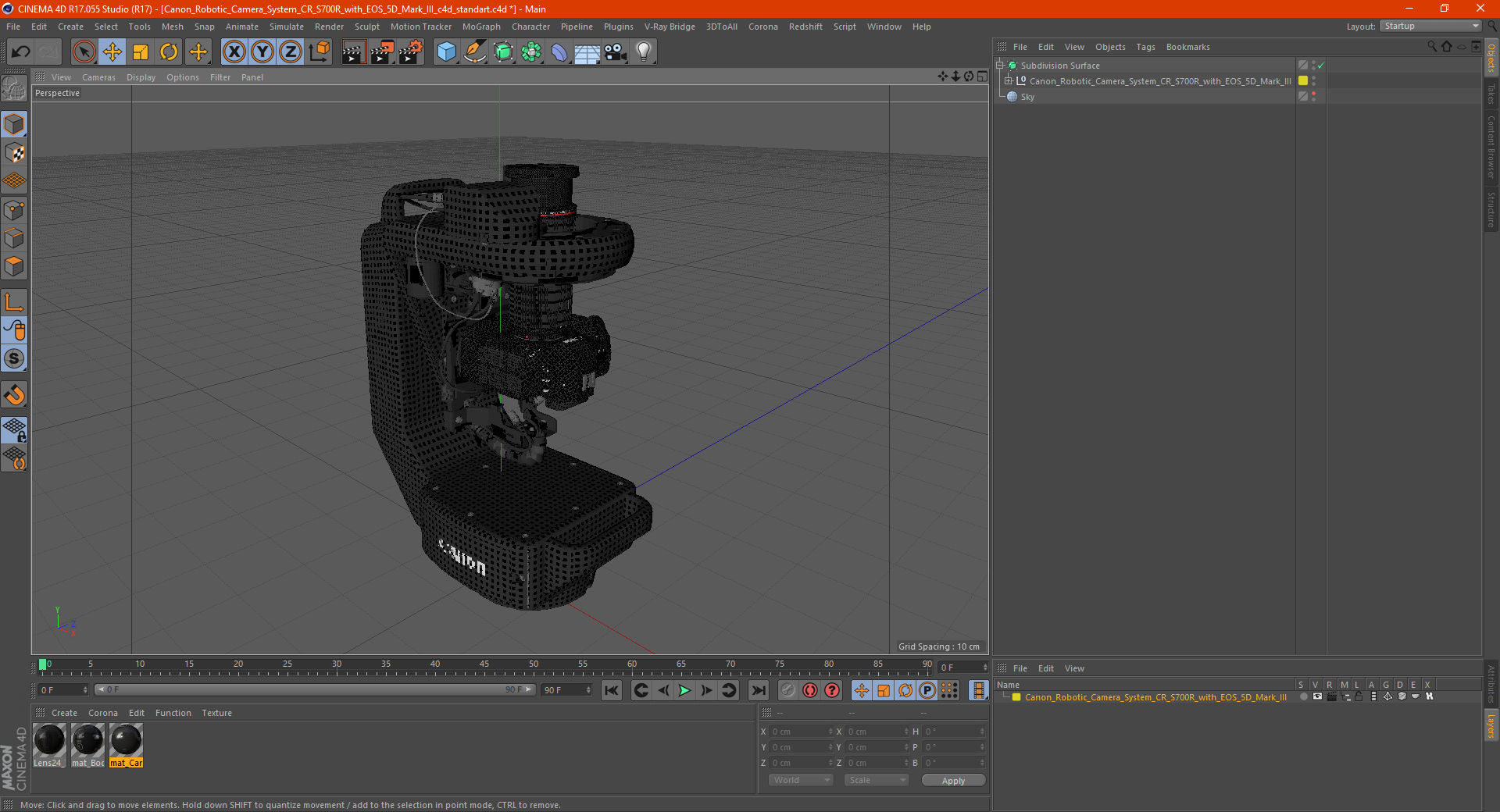This screenshot has height=812, width=1500.
Task: Open Edit Render Settings icon
Action: (411, 52)
